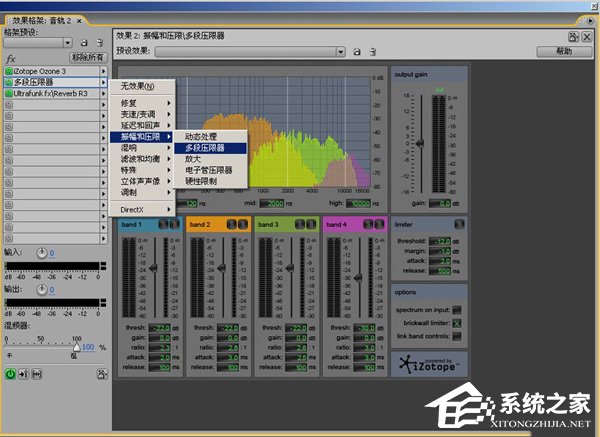This screenshot has width=600, height=437.
Task: Click the 移除所有 button
Action: tap(88, 58)
